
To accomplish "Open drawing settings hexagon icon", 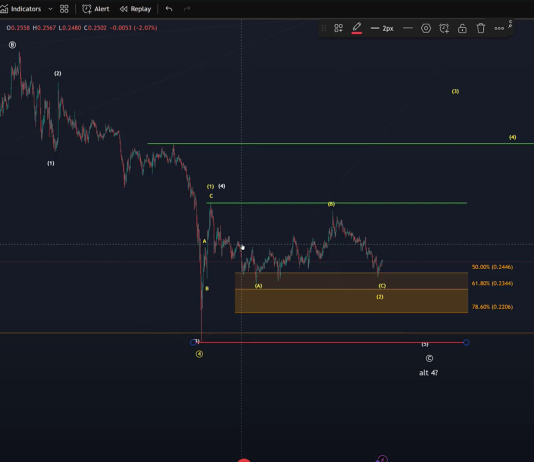I will 426,28.
